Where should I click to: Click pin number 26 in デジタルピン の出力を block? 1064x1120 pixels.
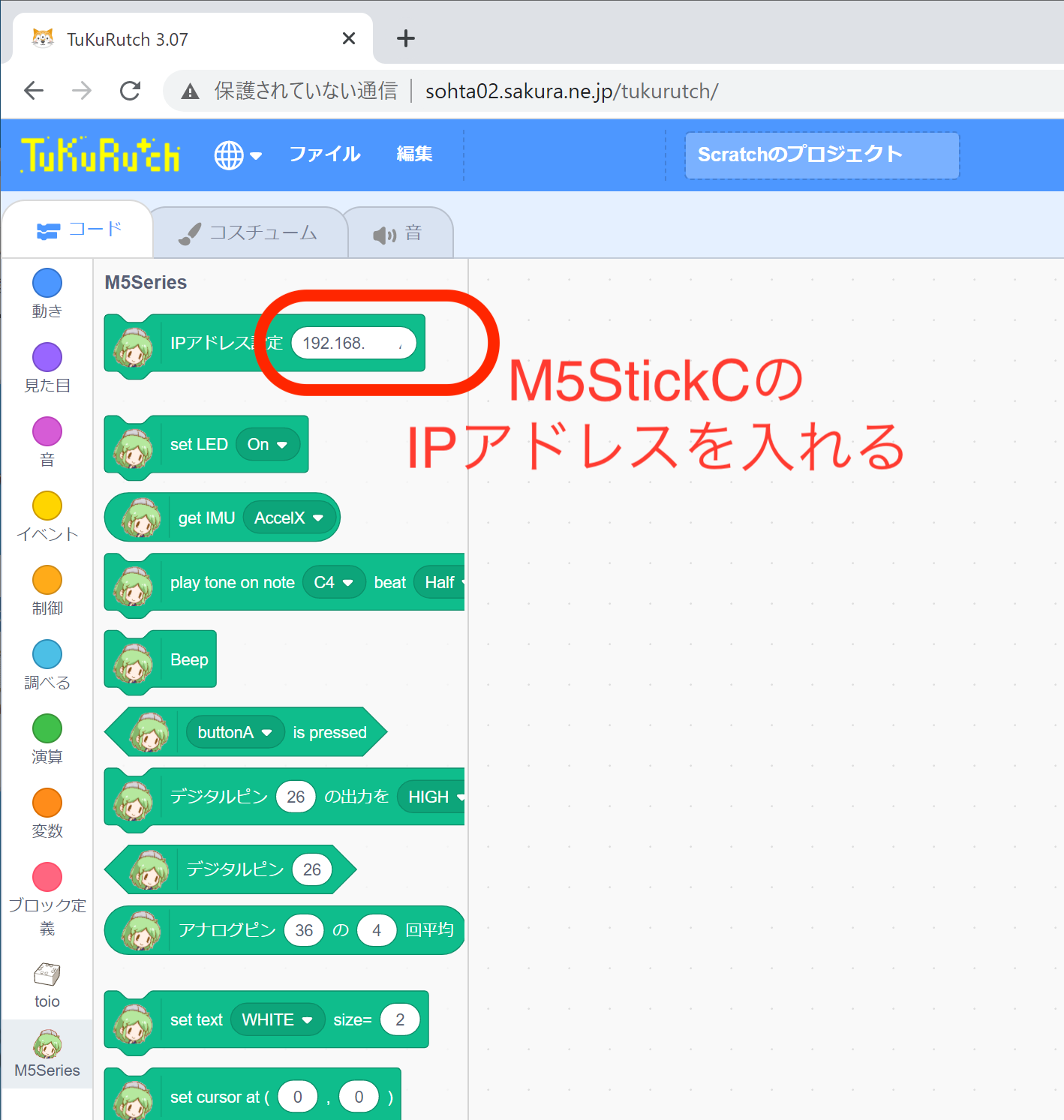296,797
